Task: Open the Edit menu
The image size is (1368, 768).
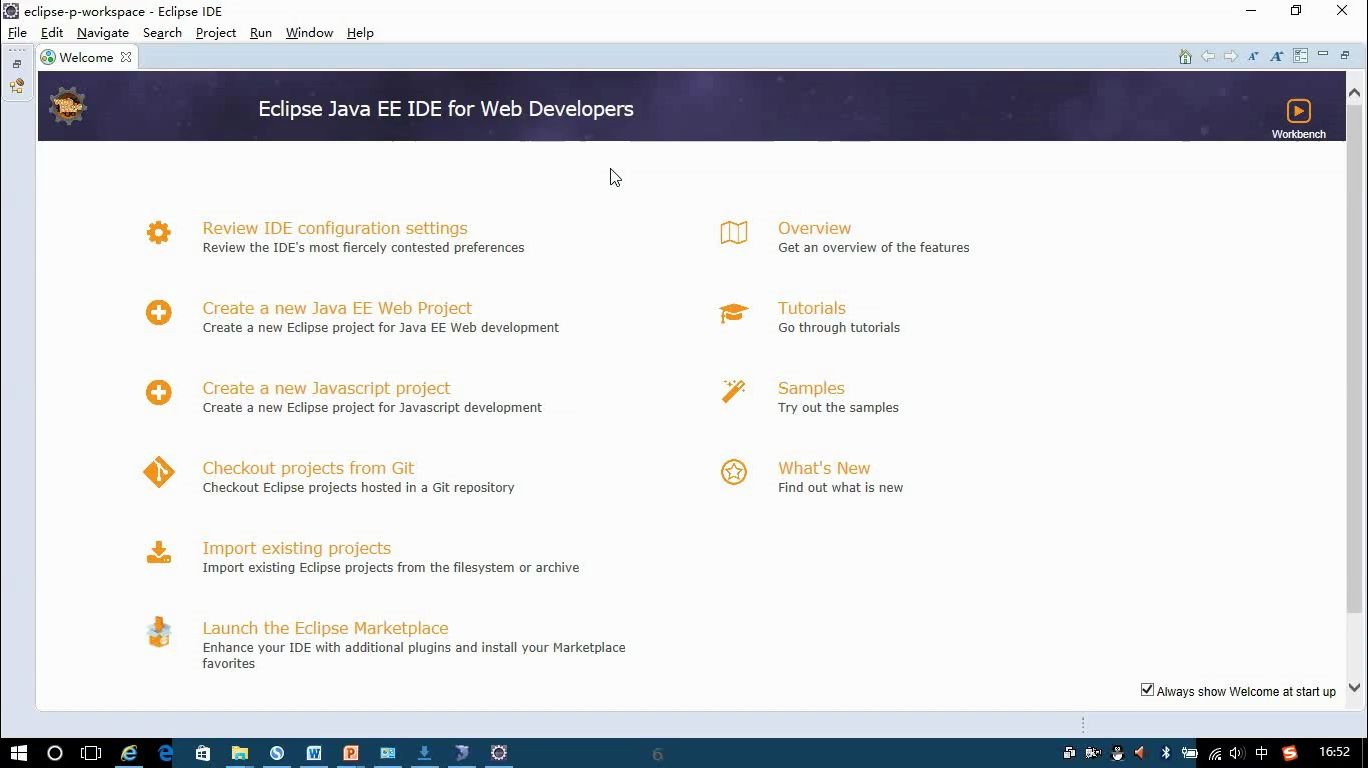Action: click(x=52, y=33)
